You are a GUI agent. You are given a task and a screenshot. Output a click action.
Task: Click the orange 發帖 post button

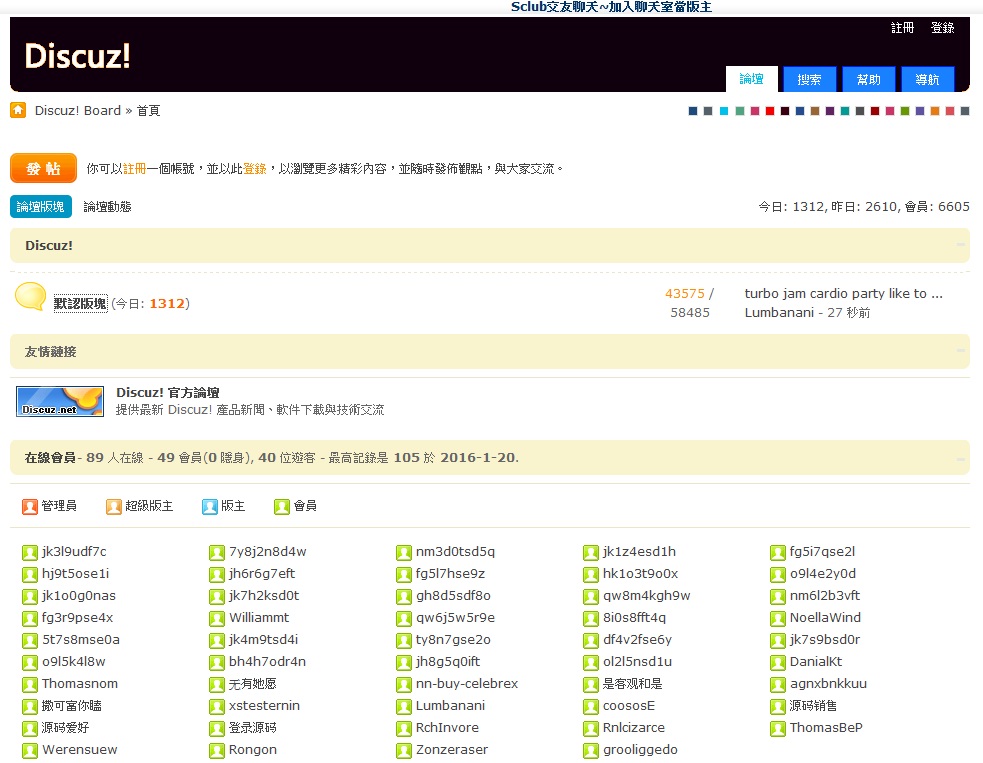pos(43,168)
